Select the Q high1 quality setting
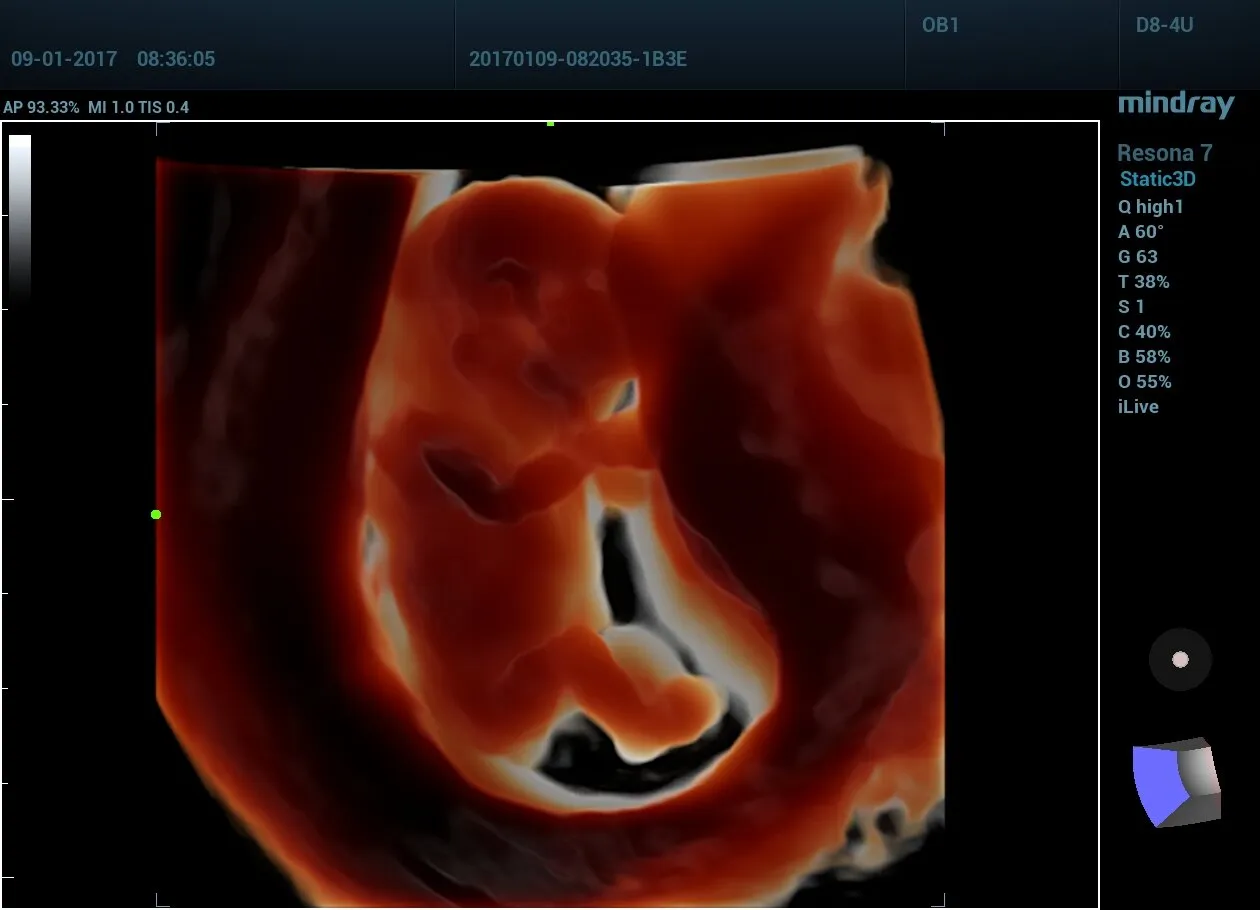 click(1150, 207)
